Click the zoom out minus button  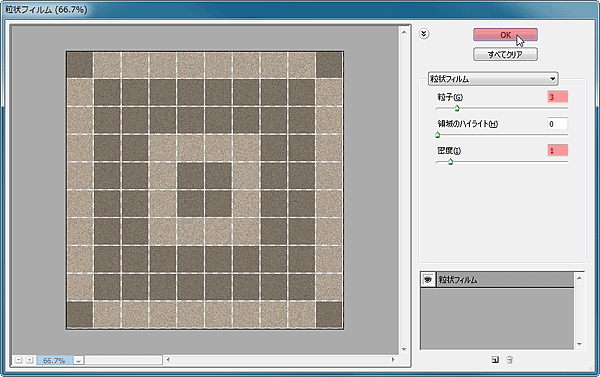click(18, 360)
